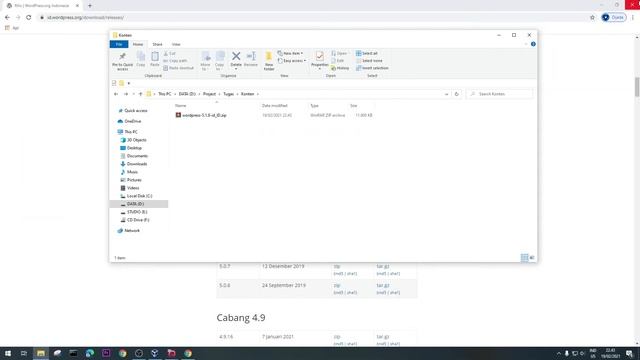Viewport: 640px width, 360px height.
Task: Refresh the Konten folder view
Action: tap(456, 94)
